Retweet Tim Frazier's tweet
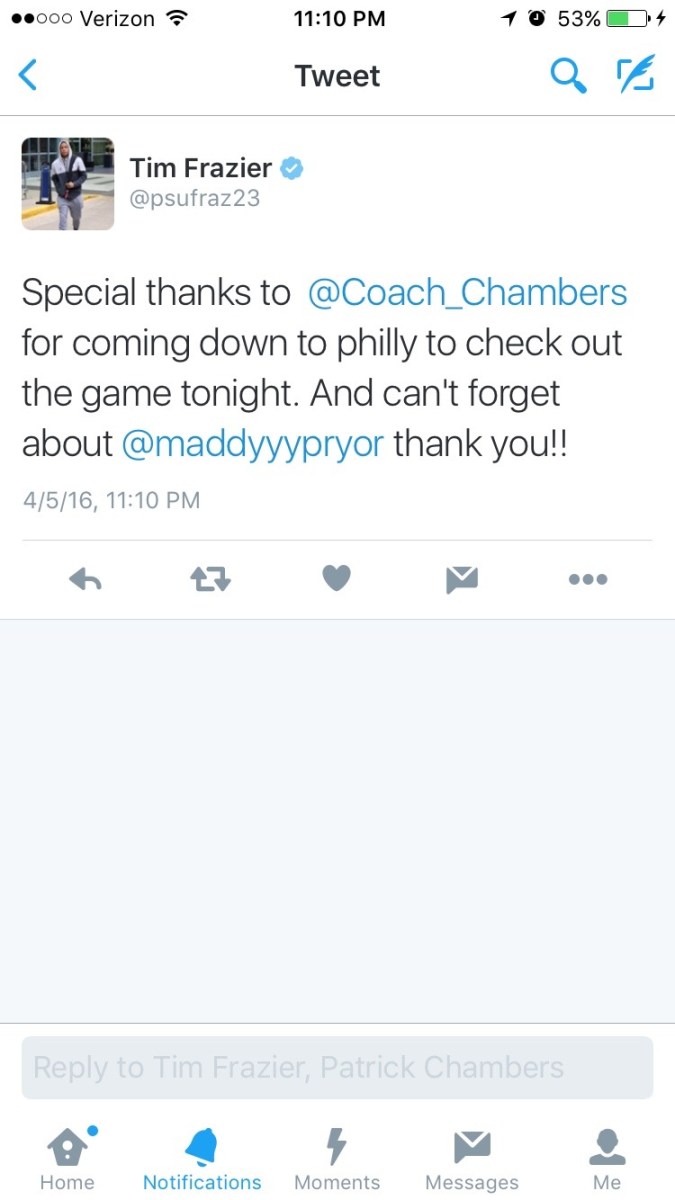 pyautogui.click(x=210, y=579)
